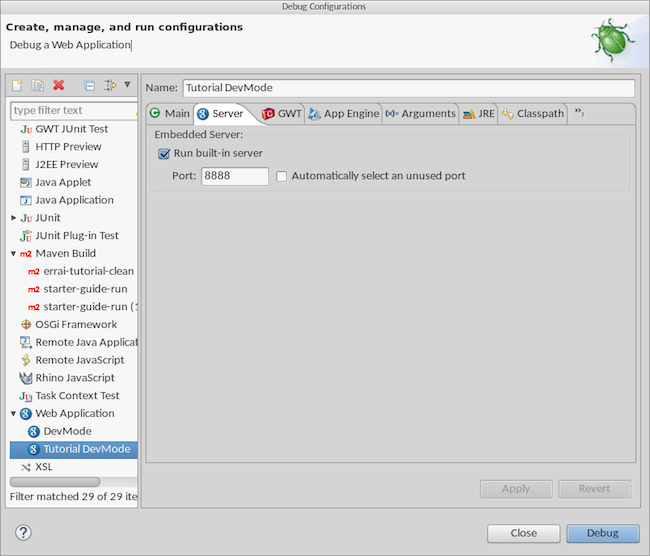Click the m2 icon of errai-tutorial-clean
This screenshot has width=650, height=556.
[x=34, y=272]
